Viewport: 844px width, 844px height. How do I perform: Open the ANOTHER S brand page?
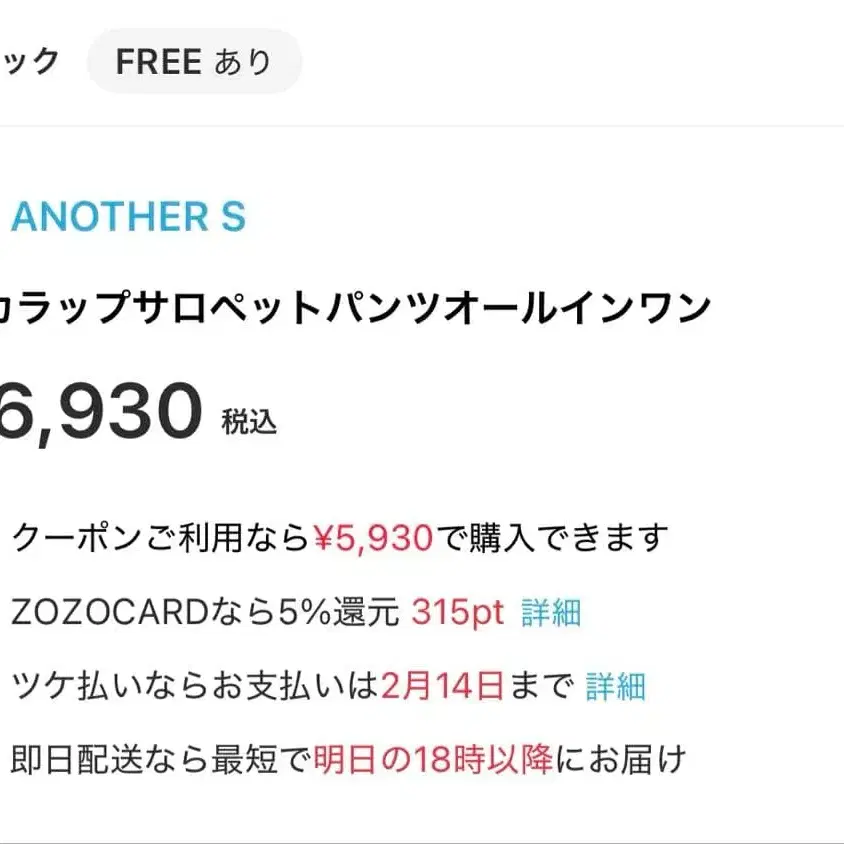click(x=128, y=217)
